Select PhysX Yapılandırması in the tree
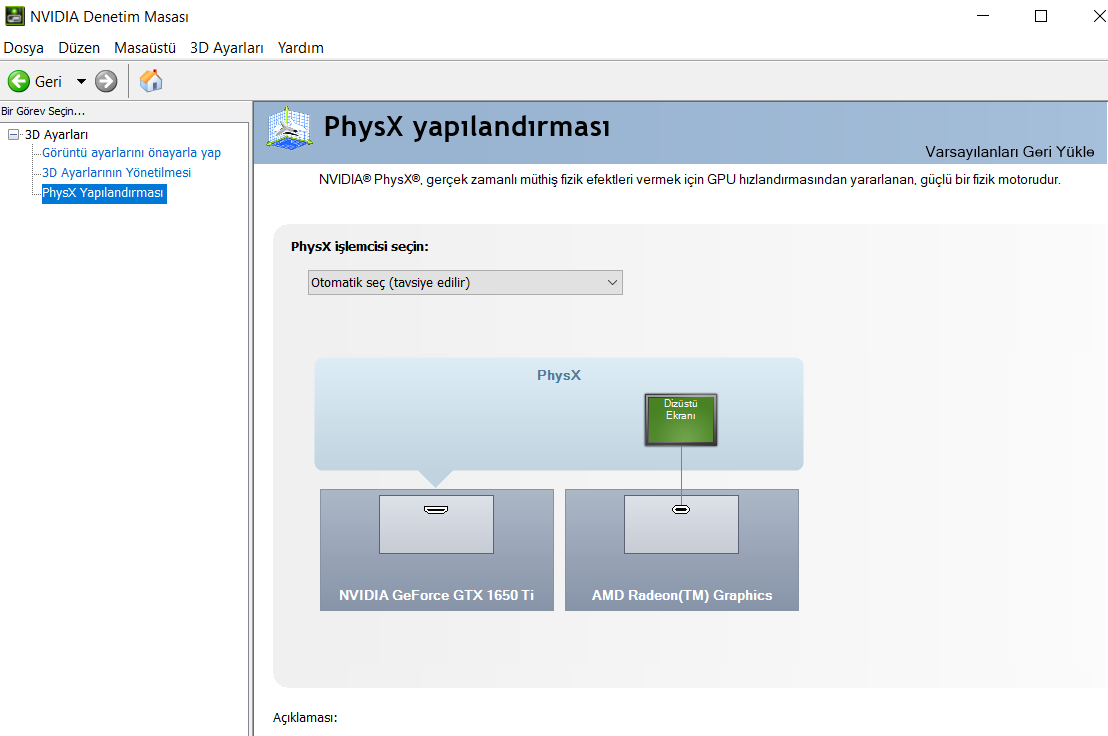The width and height of the screenshot is (1108, 736). point(104,193)
